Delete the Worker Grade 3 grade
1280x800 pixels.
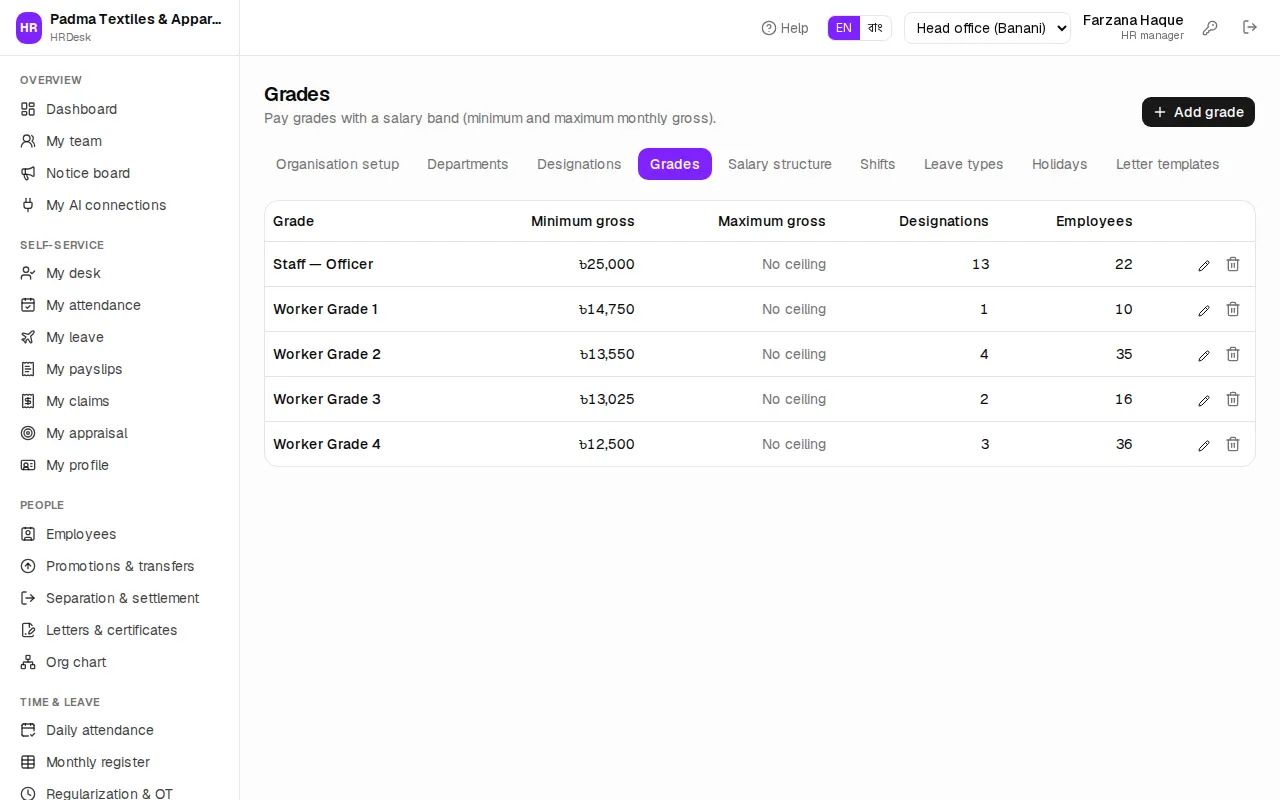coord(1233,400)
